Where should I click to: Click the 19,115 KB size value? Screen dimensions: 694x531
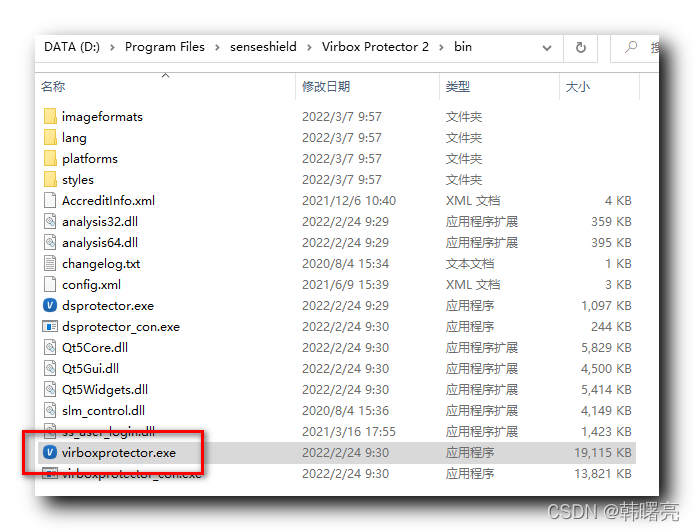(x=603, y=453)
